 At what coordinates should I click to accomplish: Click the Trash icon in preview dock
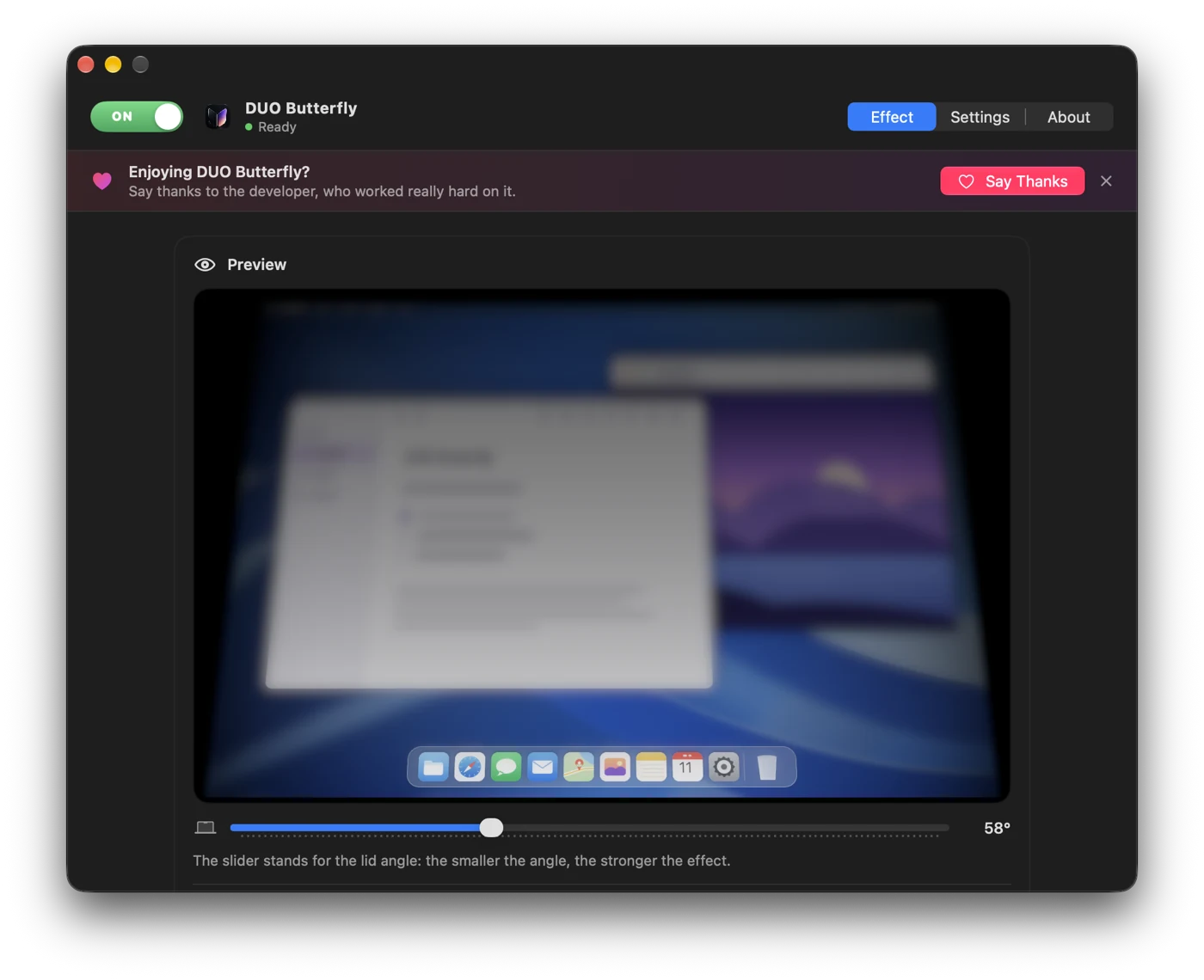point(767,767)
